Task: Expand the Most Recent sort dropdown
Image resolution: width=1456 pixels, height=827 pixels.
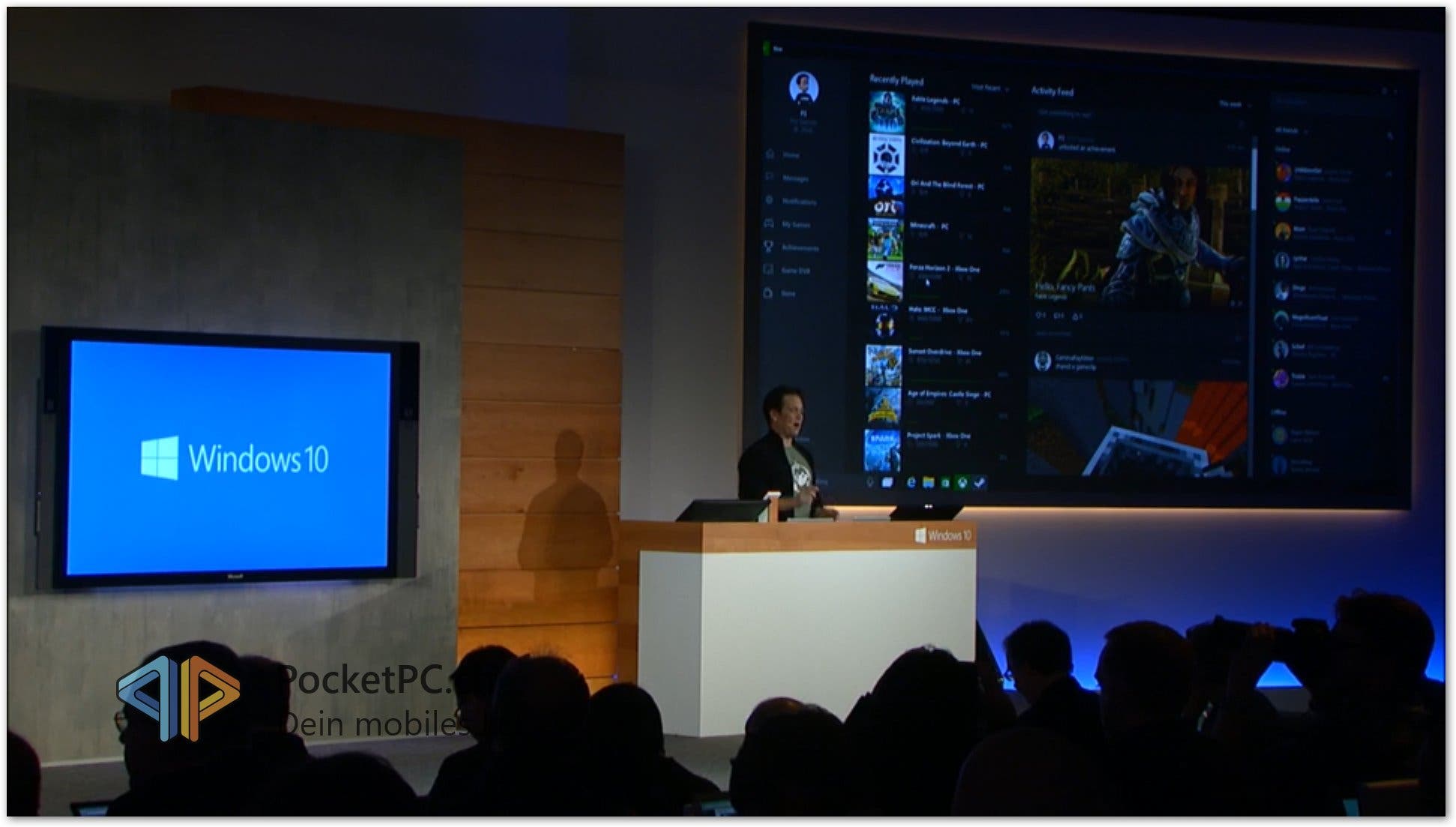Action: [x=990, y=88]
